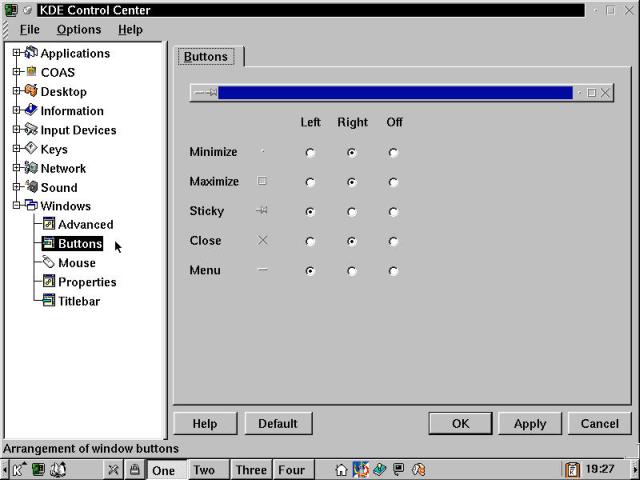Open the Options menu
Image resolution: width=640 pixels, height=480 pixels.
point(78,30)
